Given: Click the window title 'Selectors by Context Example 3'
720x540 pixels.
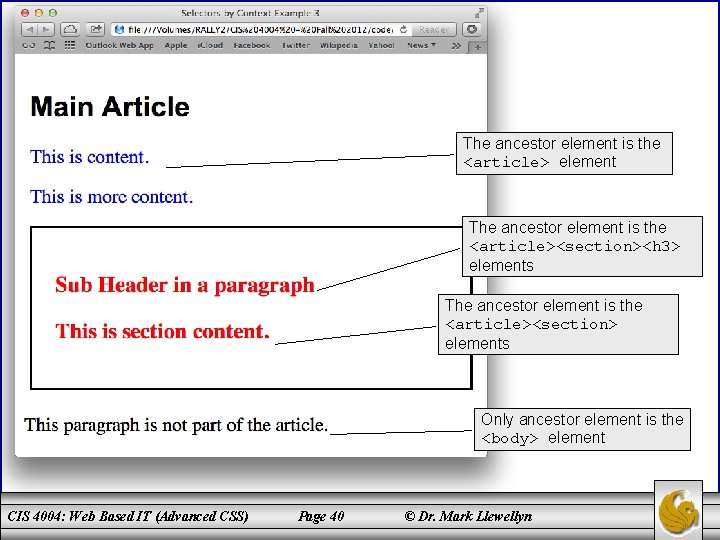Looking at the screenshot, I should click(250, 13).
